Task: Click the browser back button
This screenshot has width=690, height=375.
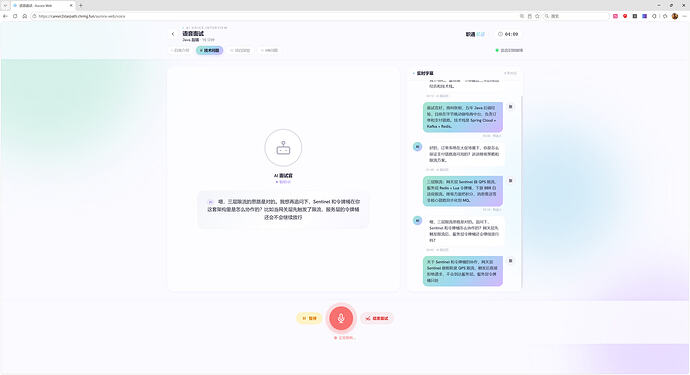Action: click(x=5, y=16)
